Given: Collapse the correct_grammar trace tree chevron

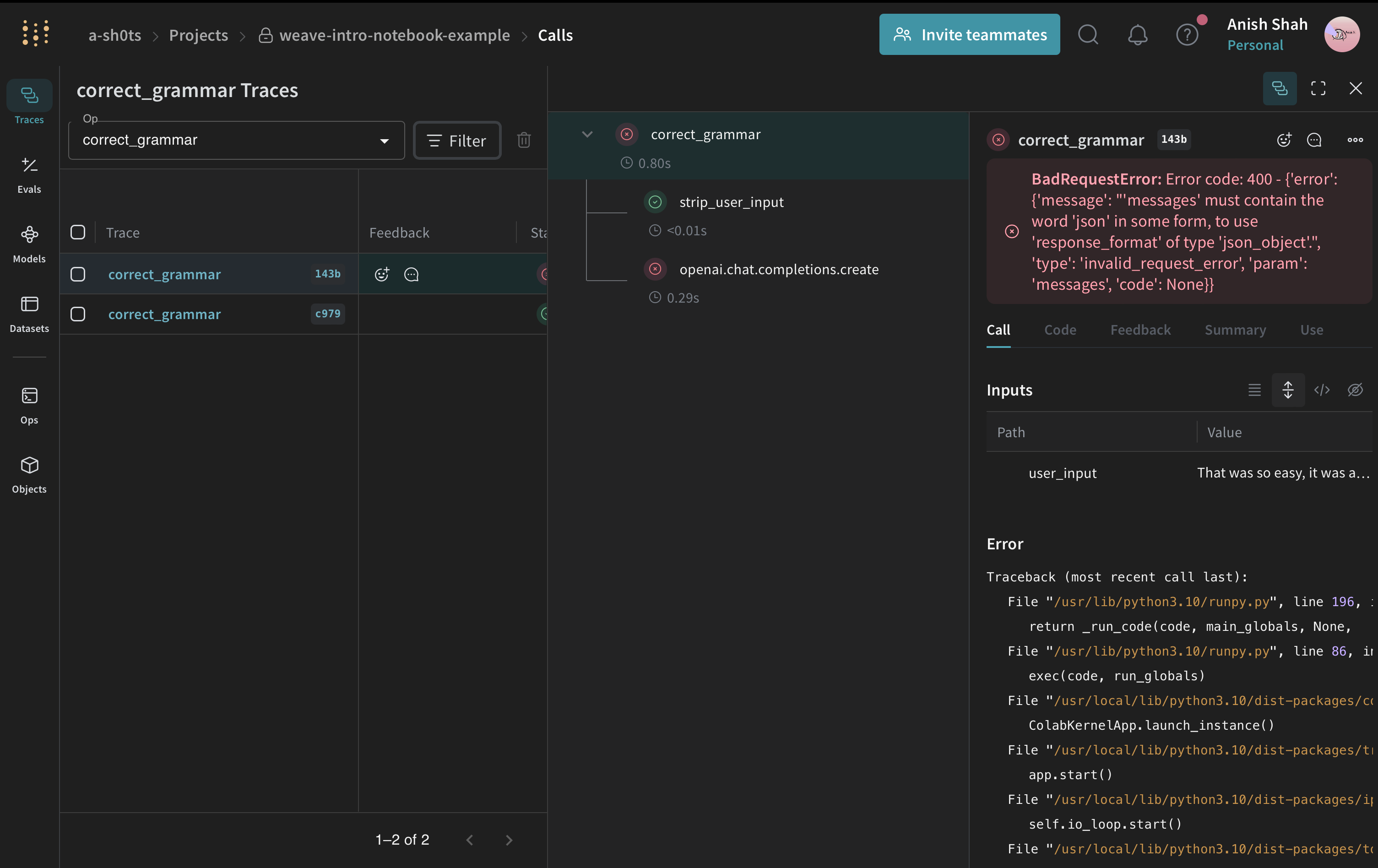Looking at the screenshot, I should coord(587,135).
